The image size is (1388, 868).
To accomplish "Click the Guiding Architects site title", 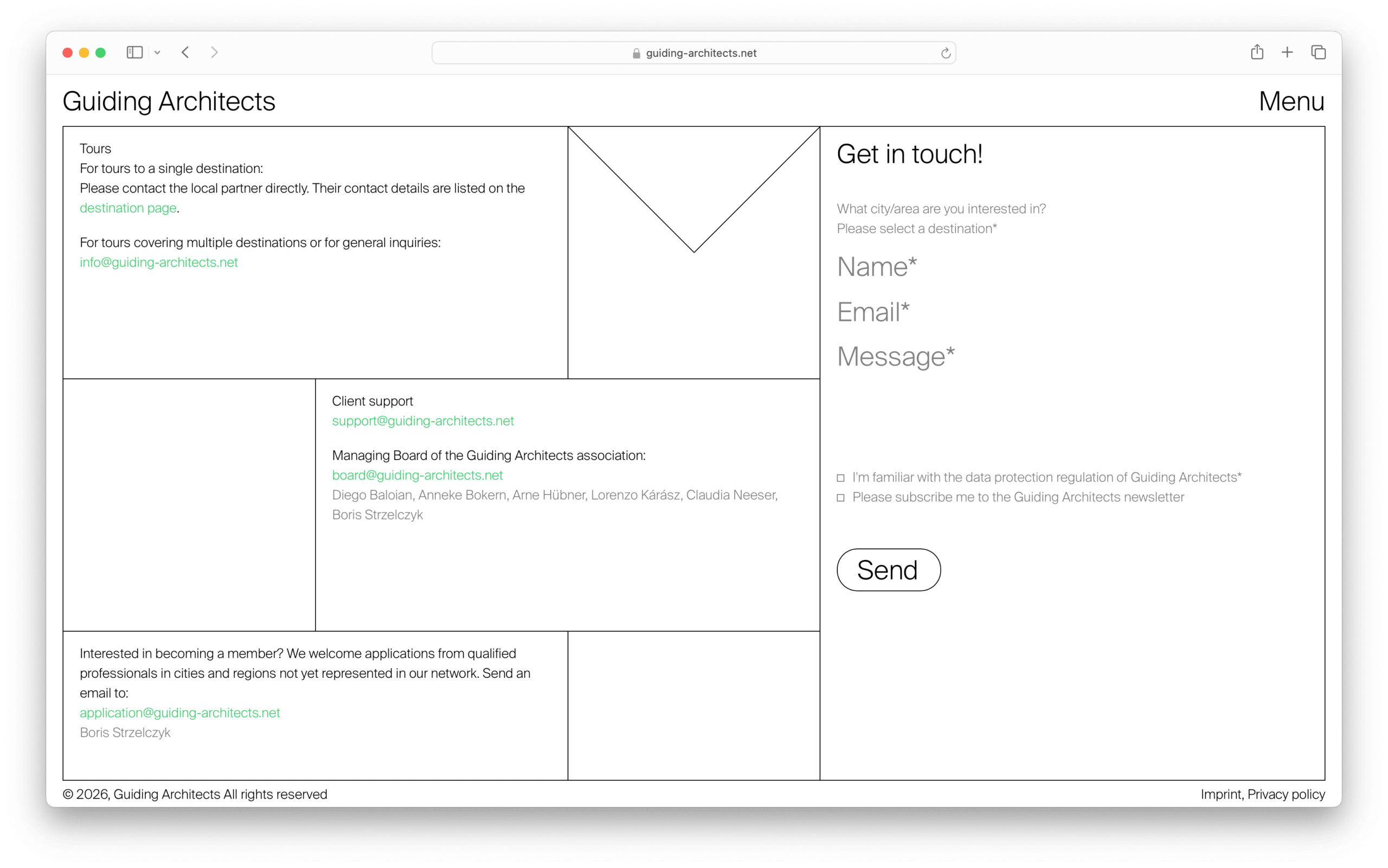I will coord(169,101).
